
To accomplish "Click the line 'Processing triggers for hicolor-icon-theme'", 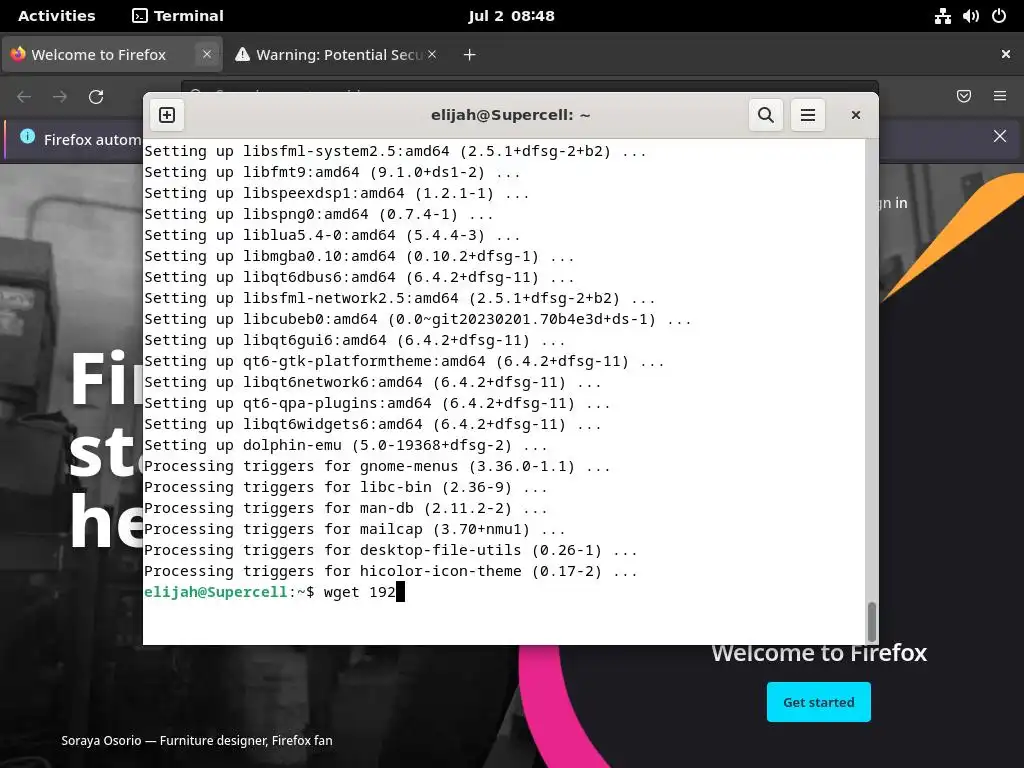I will tap(391, 571).
